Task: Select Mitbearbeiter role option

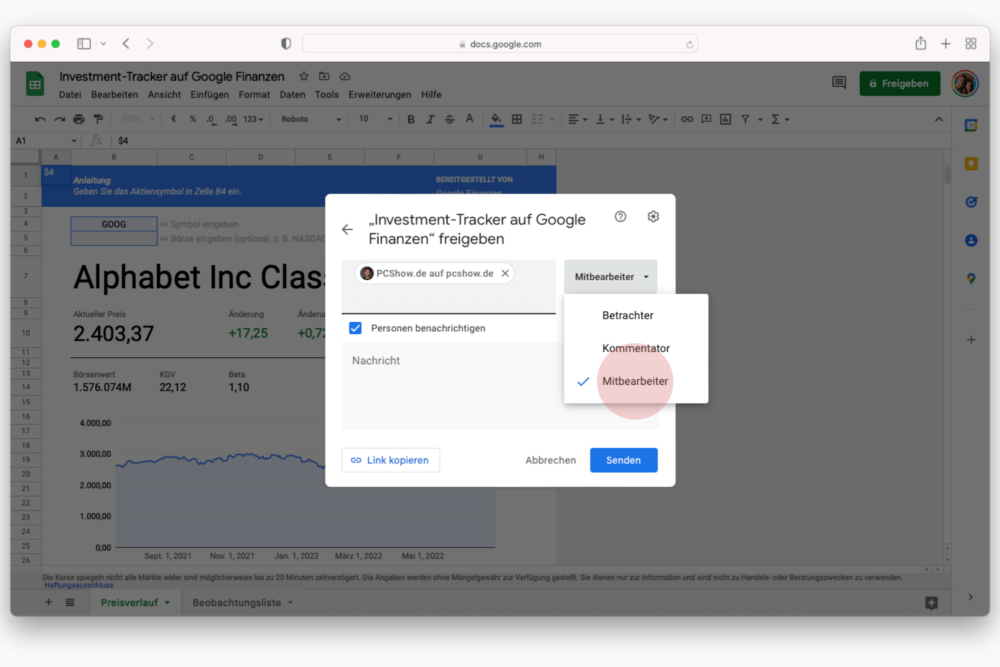Action: [x=635, y=381]
